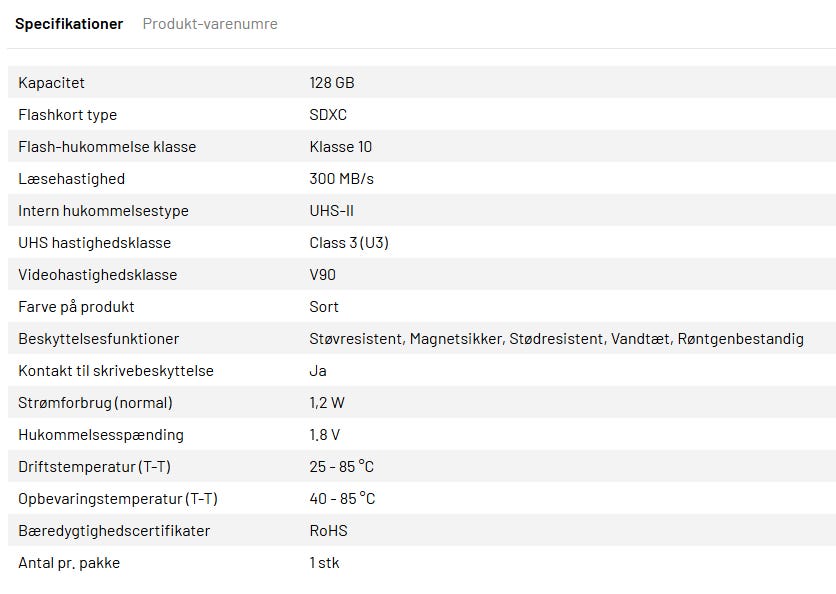Select the 300 MB/s read speed value
Viewport: 836px width, 594px height.
[x=341, y=179]
